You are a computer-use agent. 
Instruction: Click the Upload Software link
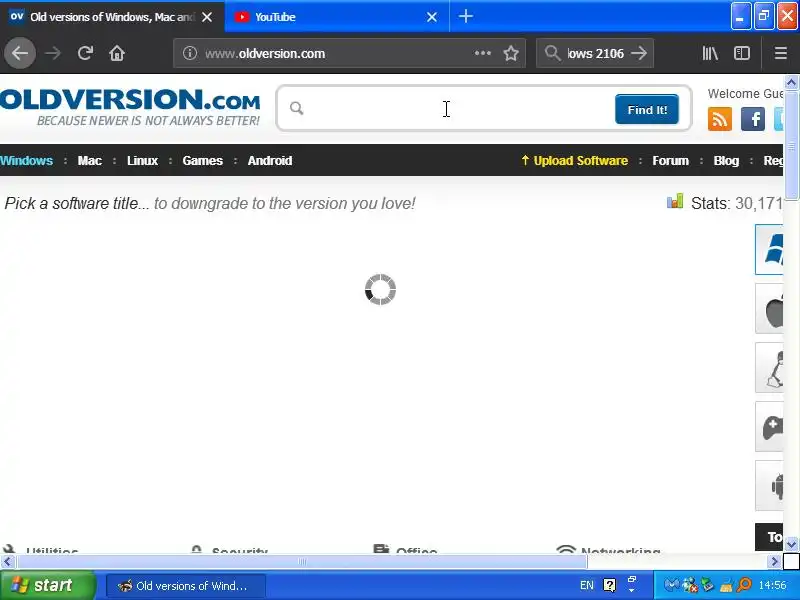pyautogui.click(x=574, y=161)
